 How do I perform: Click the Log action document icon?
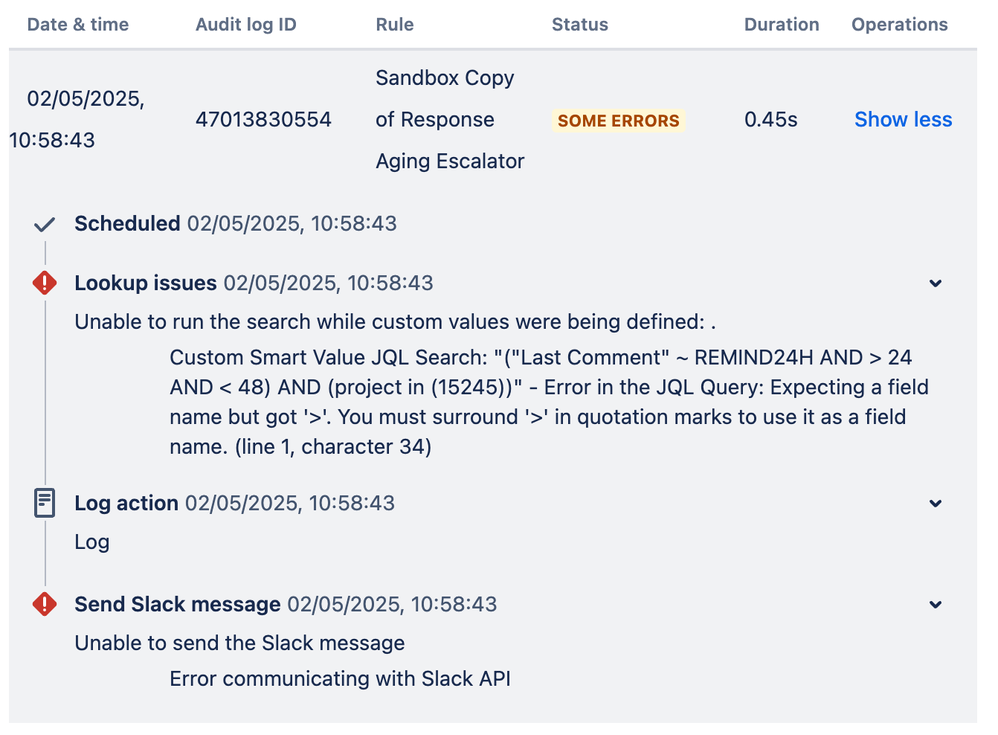(x=44, y=503)
